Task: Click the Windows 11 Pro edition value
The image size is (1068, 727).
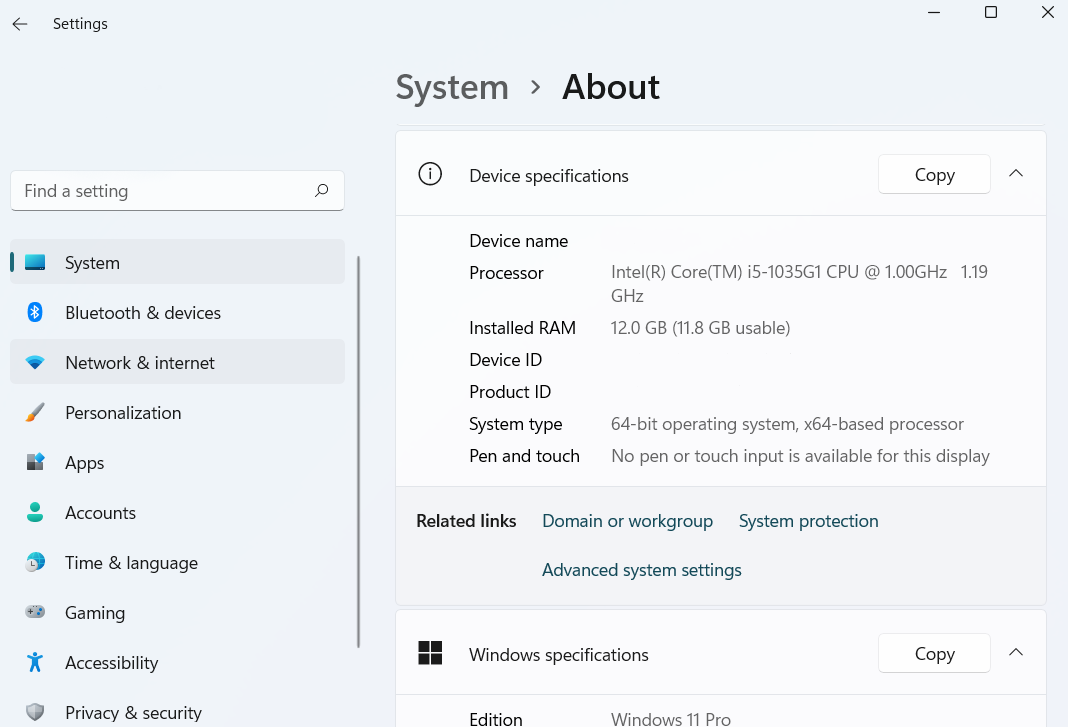Action: pos(671,719)
